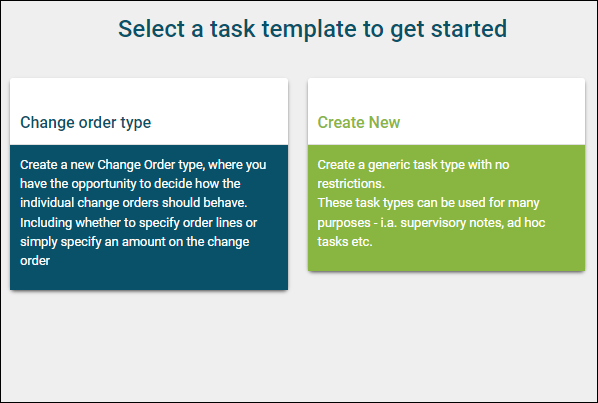Click the white header area above Change order type
Viewport: 598px width, 403px height.
(149, 95)
